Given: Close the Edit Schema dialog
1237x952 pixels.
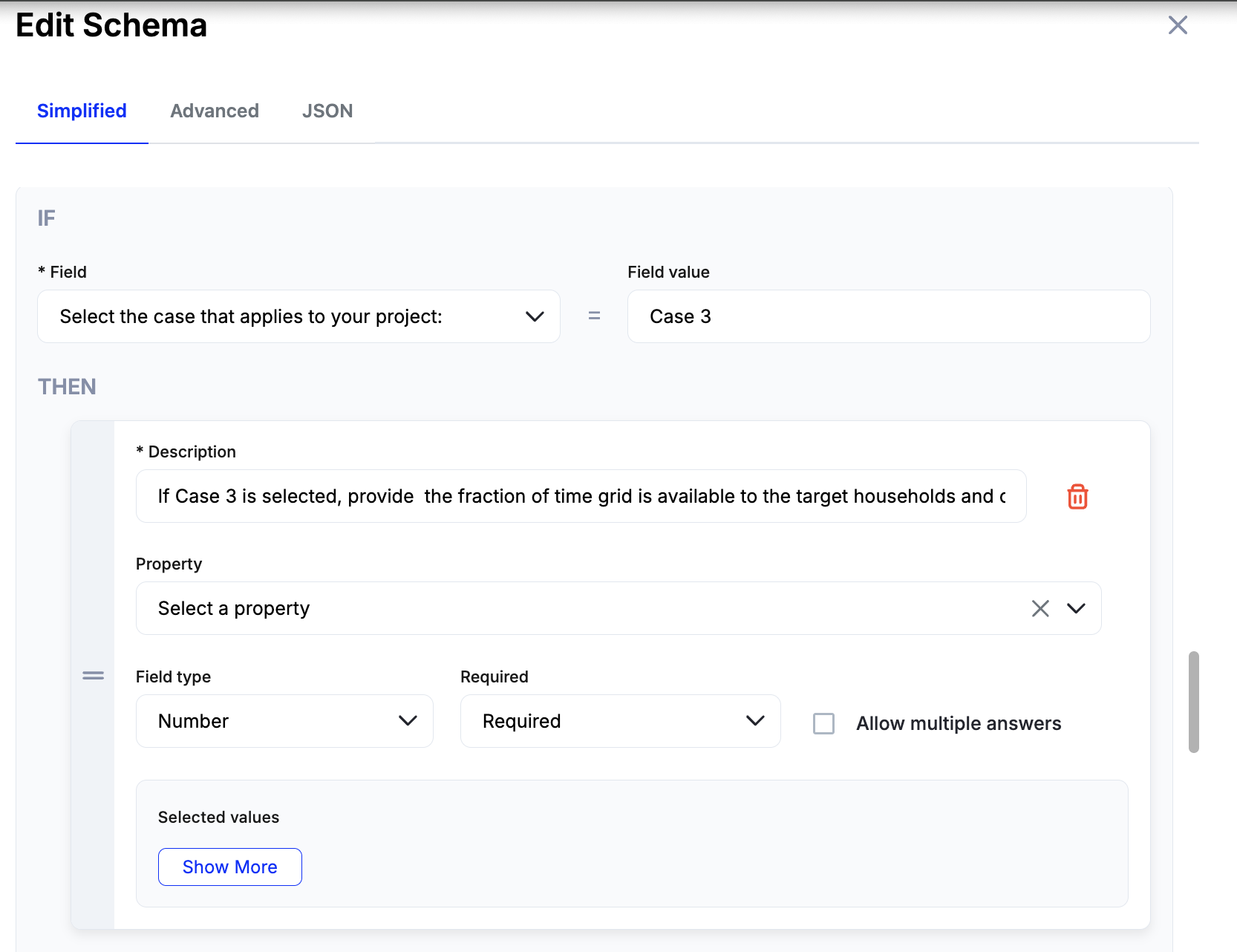Looking at the screenshot, I should [x=1178, y=25].
